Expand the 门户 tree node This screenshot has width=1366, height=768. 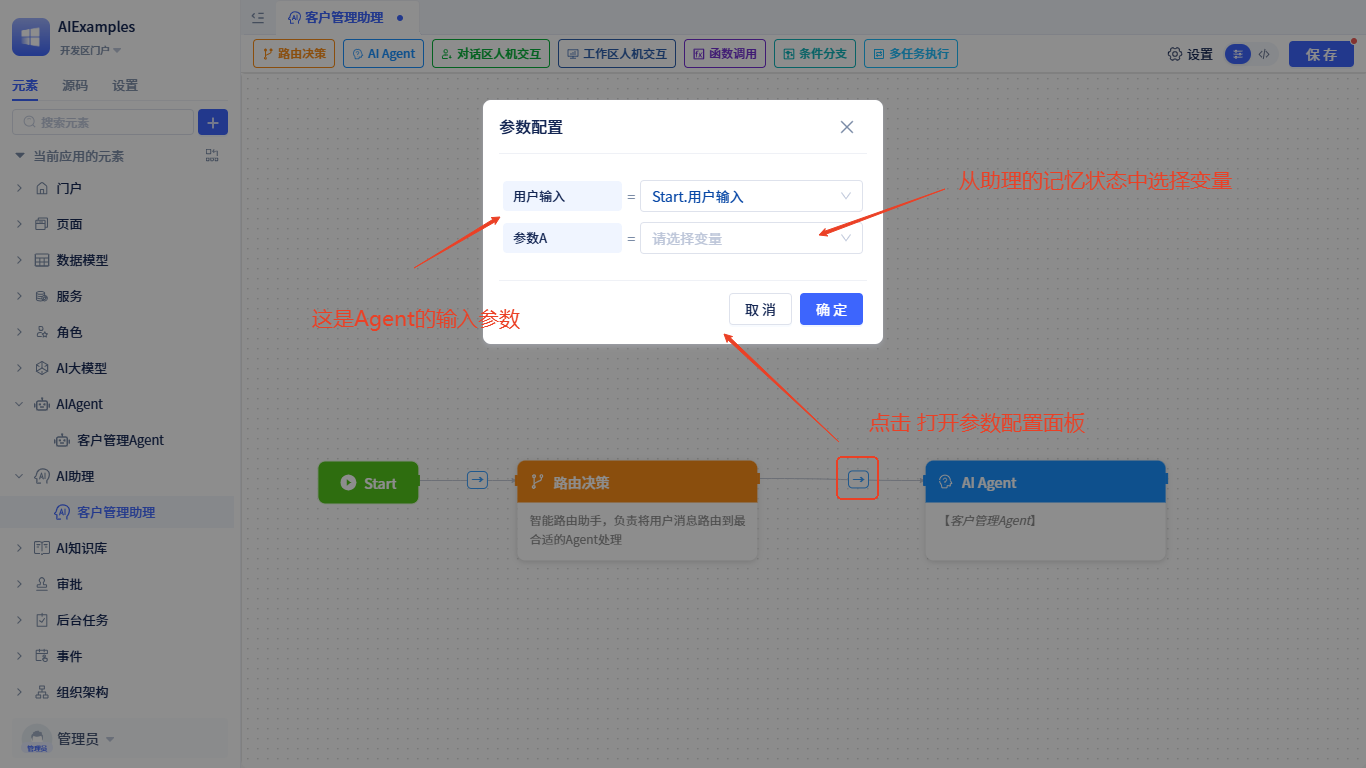click(19, 188)
